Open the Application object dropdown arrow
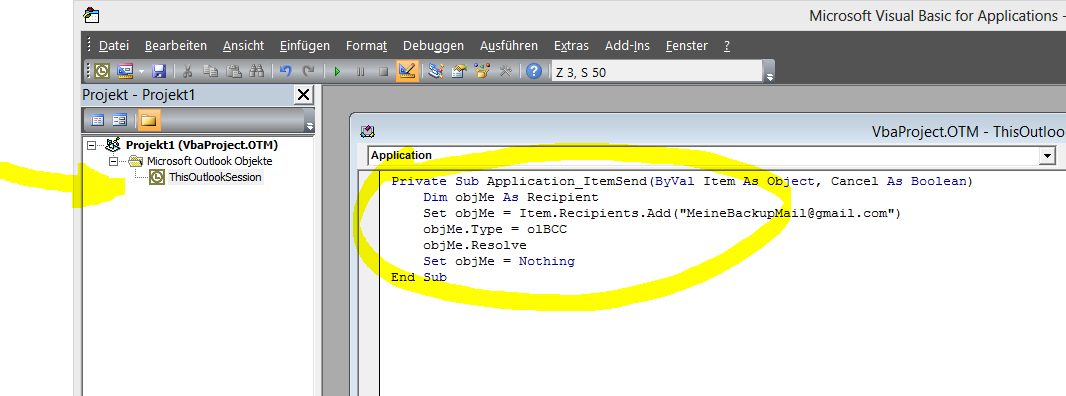The width and height of the screenshot is (1066, 396). tap(1046, 156)
